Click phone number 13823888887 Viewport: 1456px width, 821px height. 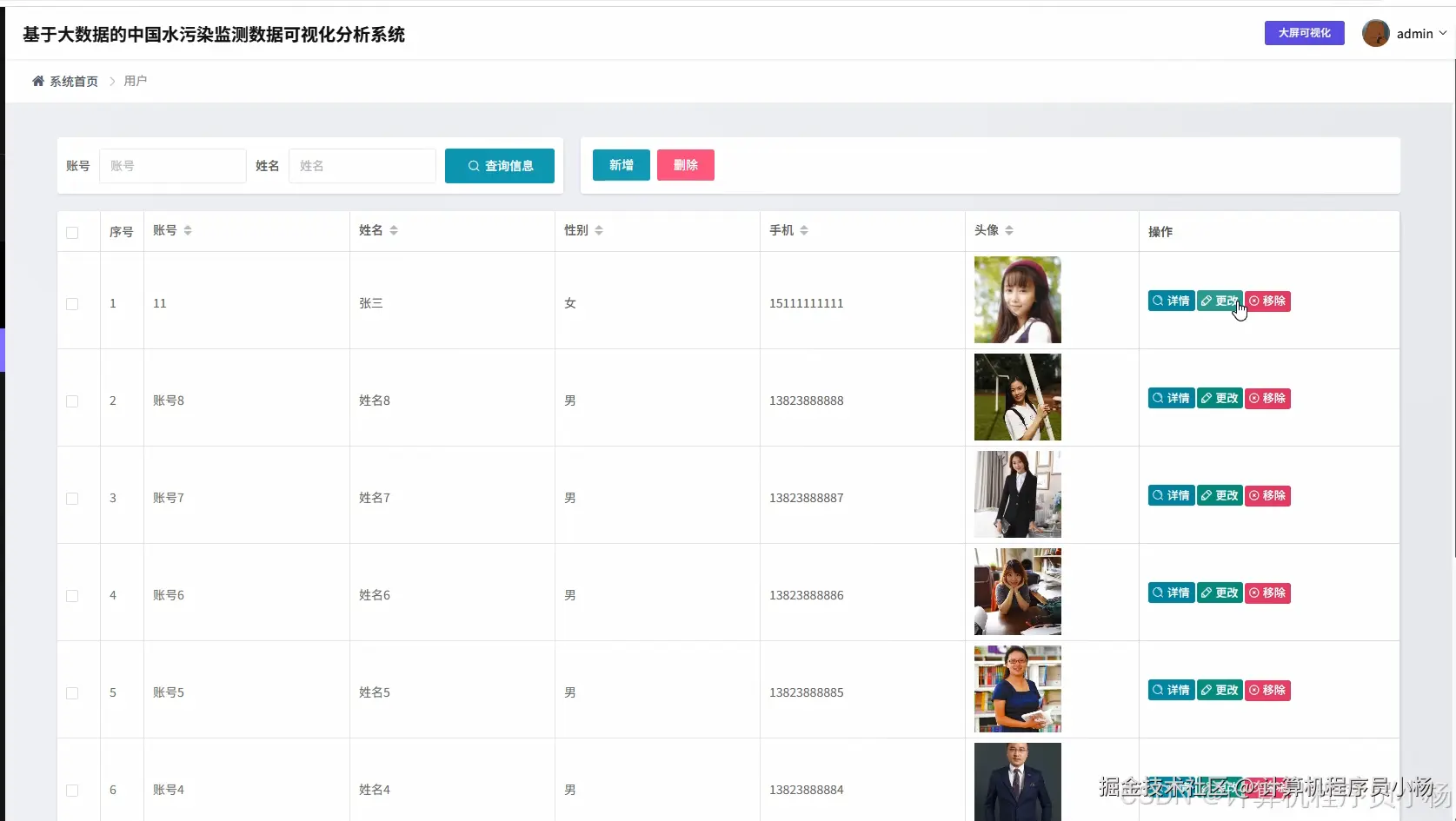(807, 498)
